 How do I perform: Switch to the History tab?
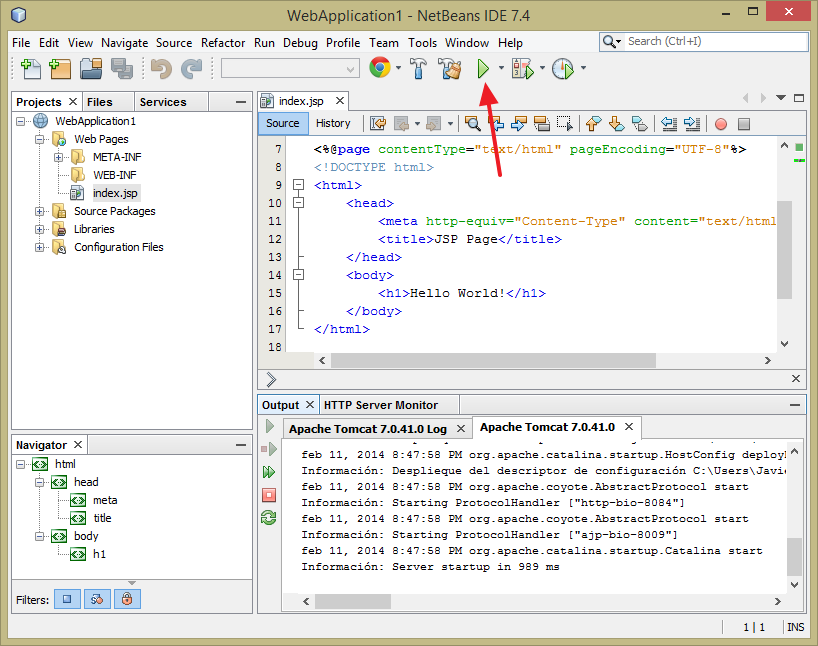333,123
